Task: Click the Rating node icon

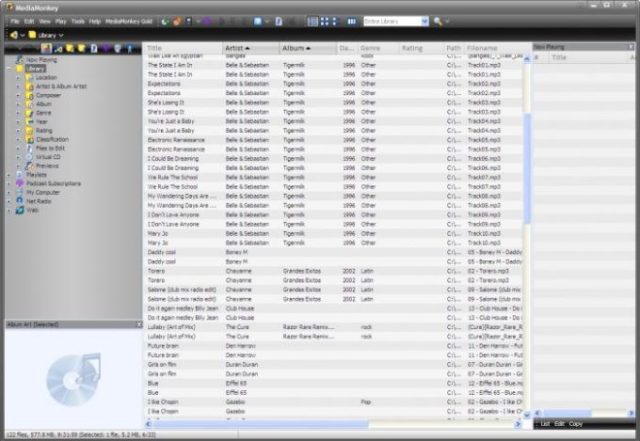Action: (29, 131)
